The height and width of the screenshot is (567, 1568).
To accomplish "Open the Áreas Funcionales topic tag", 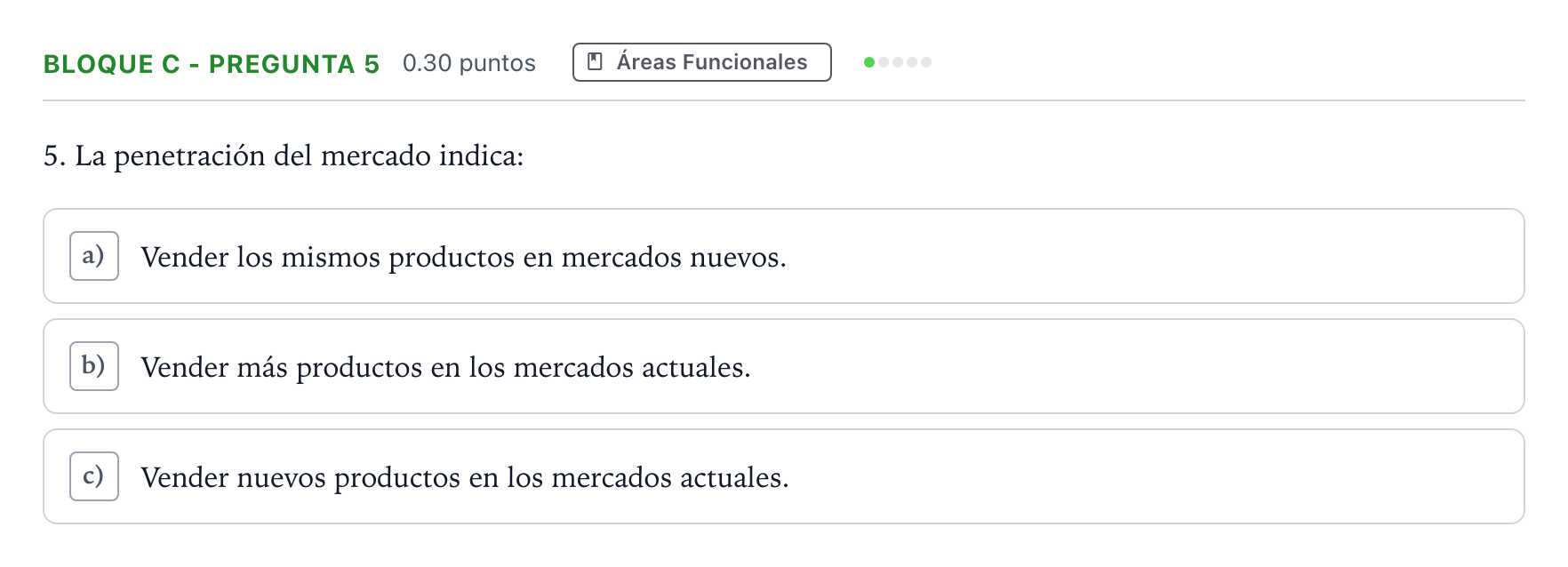I will tap(702, 62).
